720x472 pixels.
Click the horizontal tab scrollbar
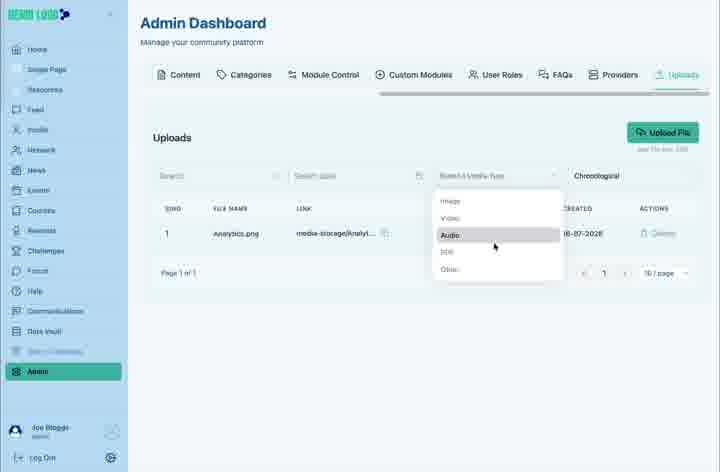click(x=544, y=94)
